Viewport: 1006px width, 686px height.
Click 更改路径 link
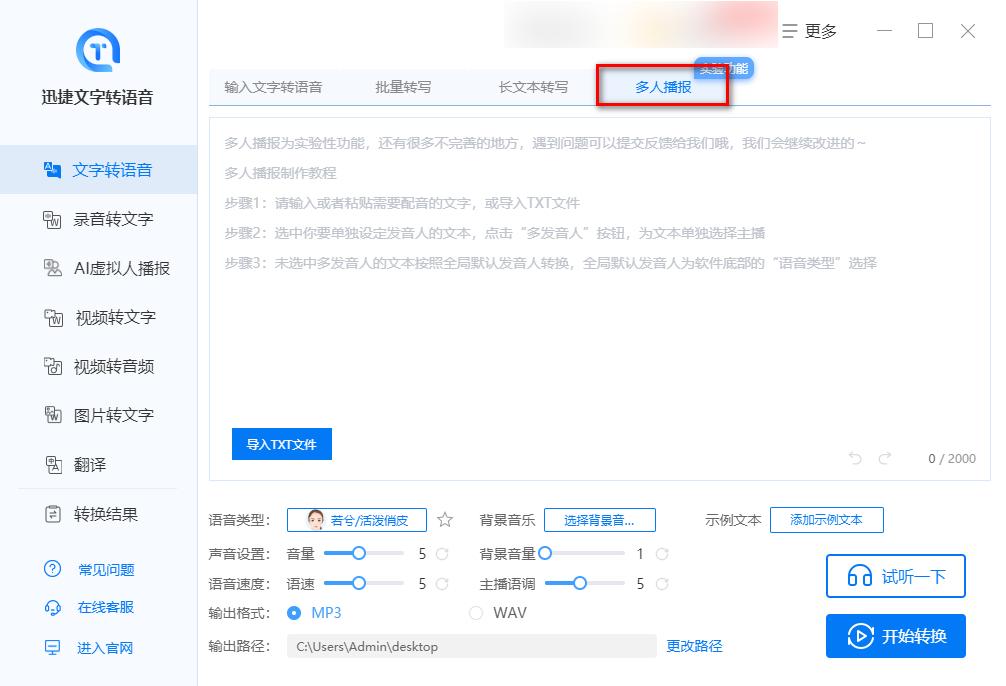pos(694,646)
